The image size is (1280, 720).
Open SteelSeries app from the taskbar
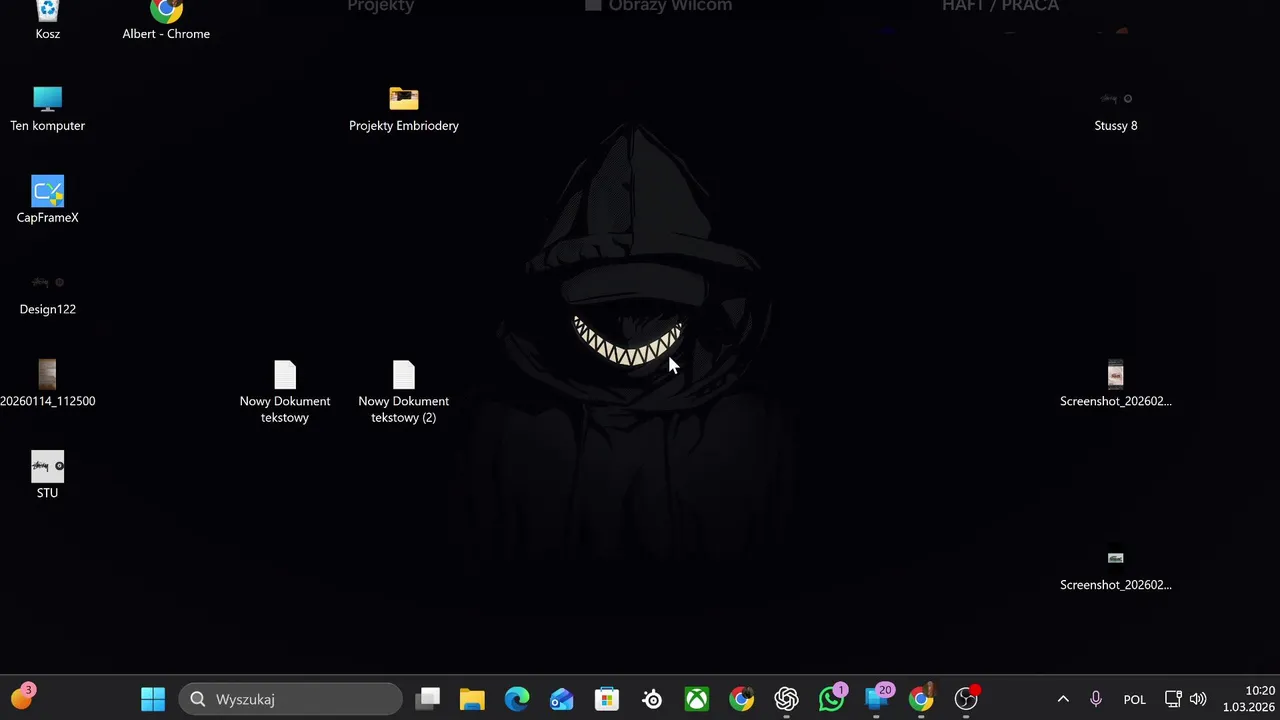(x=652, y=699)
